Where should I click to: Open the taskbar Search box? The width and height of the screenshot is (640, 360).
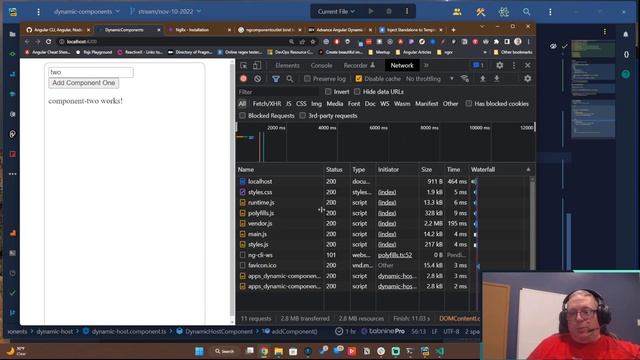tap(225, 351)
